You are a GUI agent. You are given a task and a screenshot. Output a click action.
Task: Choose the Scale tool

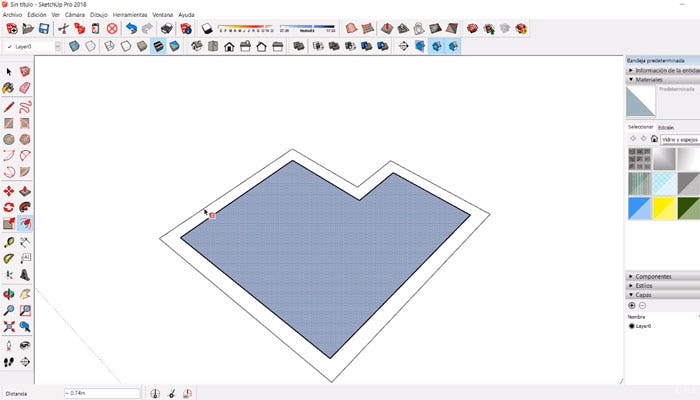pyautogui.click(x=9, y=224)
